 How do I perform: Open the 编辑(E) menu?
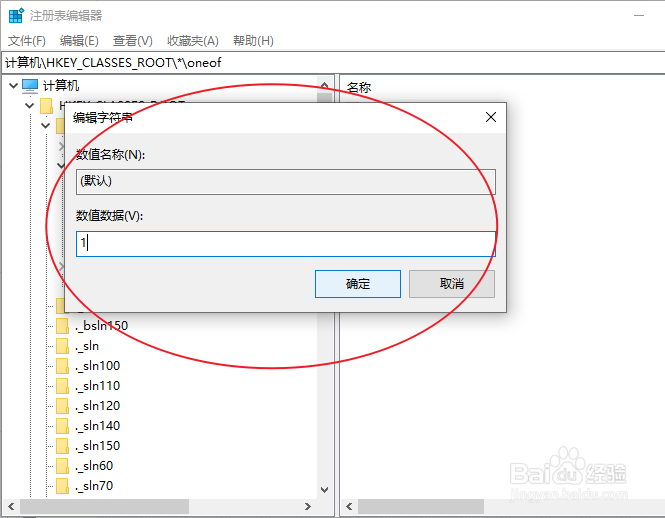pos(79,41)
